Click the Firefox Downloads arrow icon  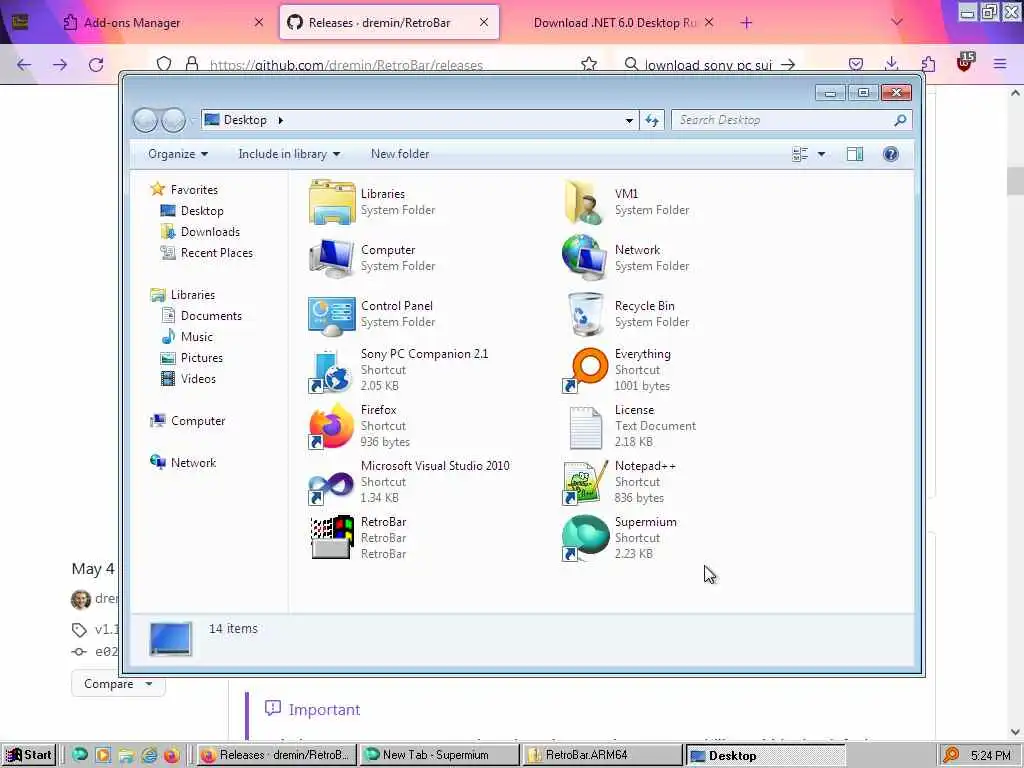891,64
